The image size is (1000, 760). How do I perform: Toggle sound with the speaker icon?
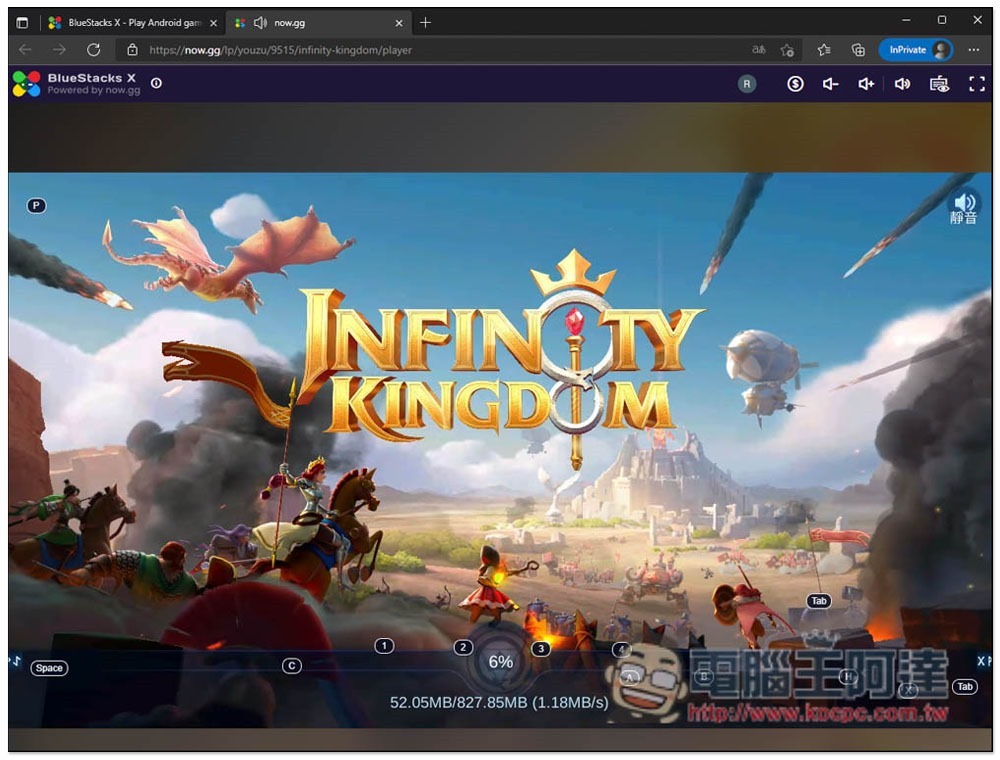coord(902,84)
